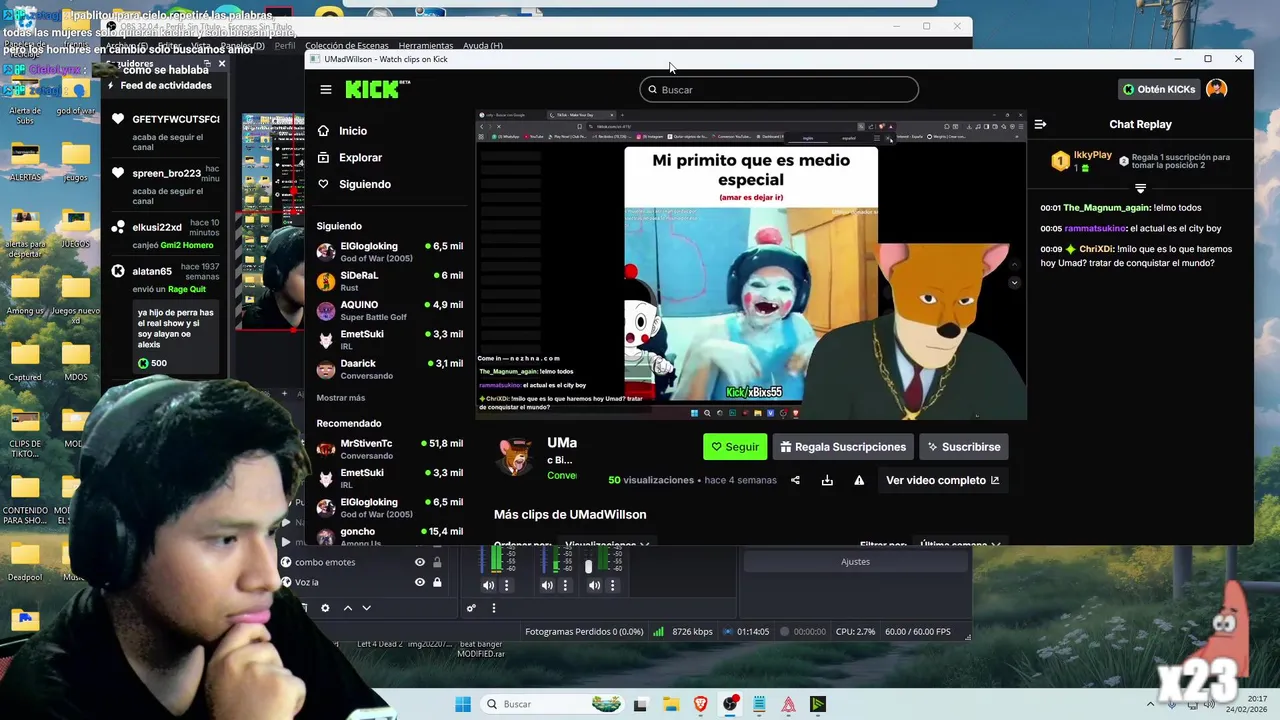
Task: Toggle lock on Voz ia source
Action: pyautogui.click(x=437, y=582)
